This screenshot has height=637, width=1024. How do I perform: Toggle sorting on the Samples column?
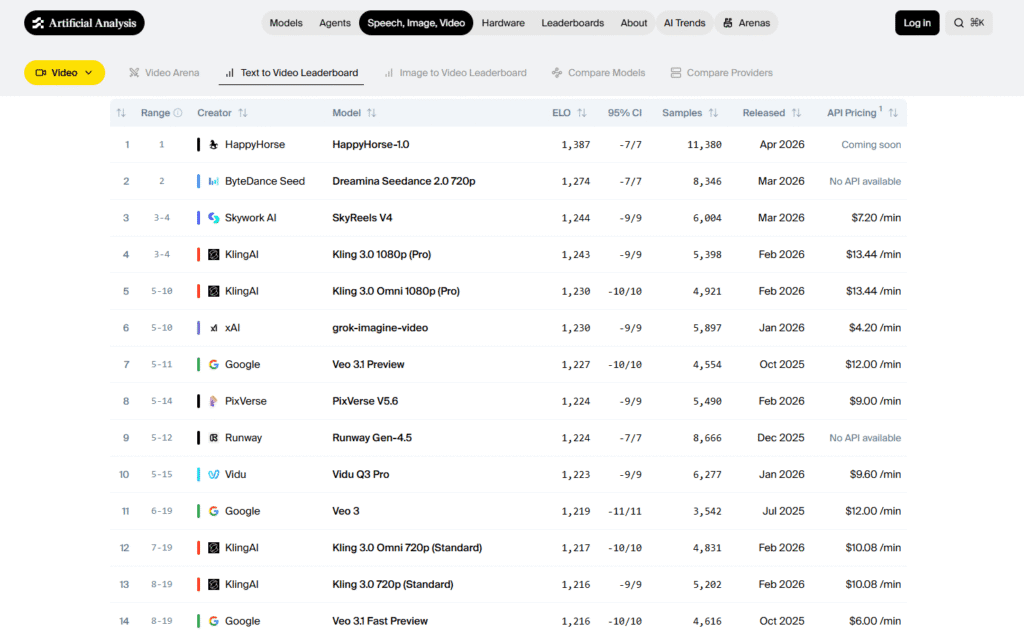[713, 112]
